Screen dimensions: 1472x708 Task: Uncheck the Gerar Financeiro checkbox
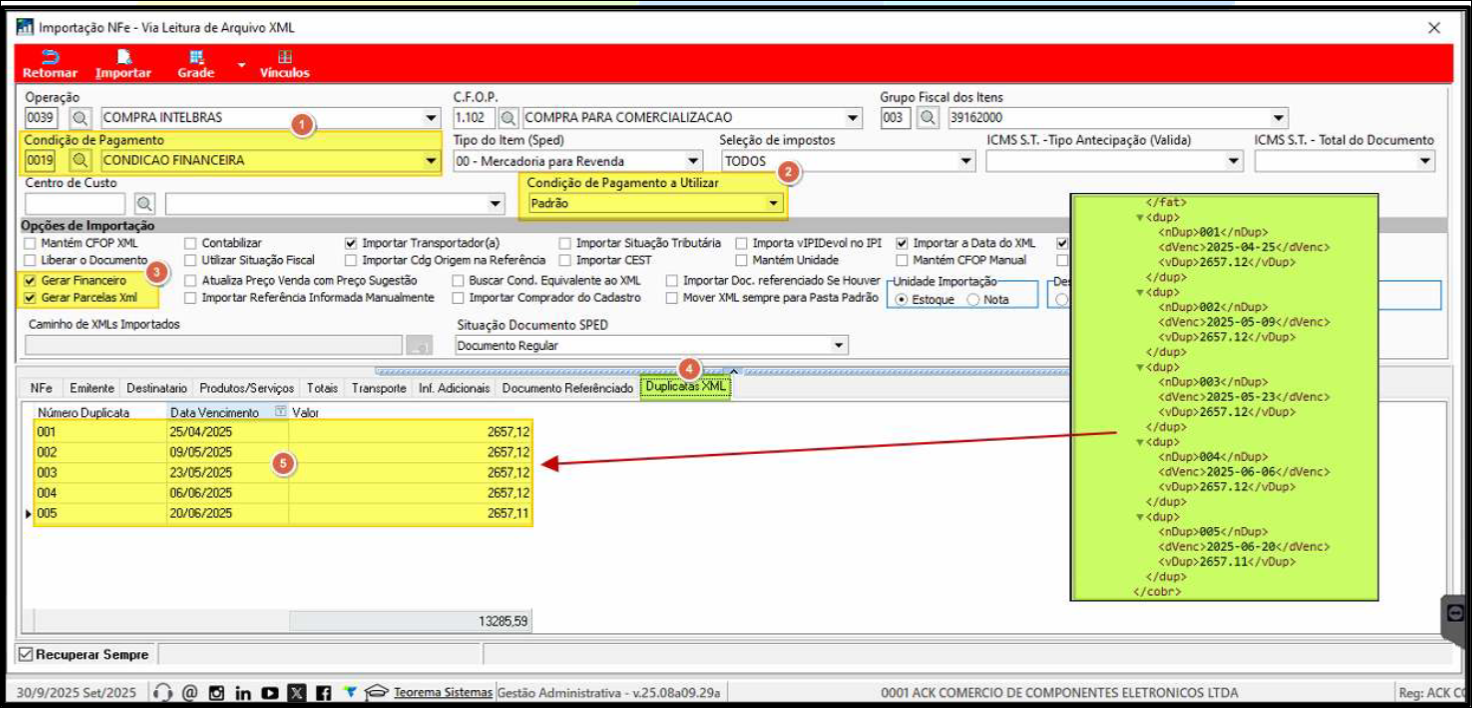32,281
